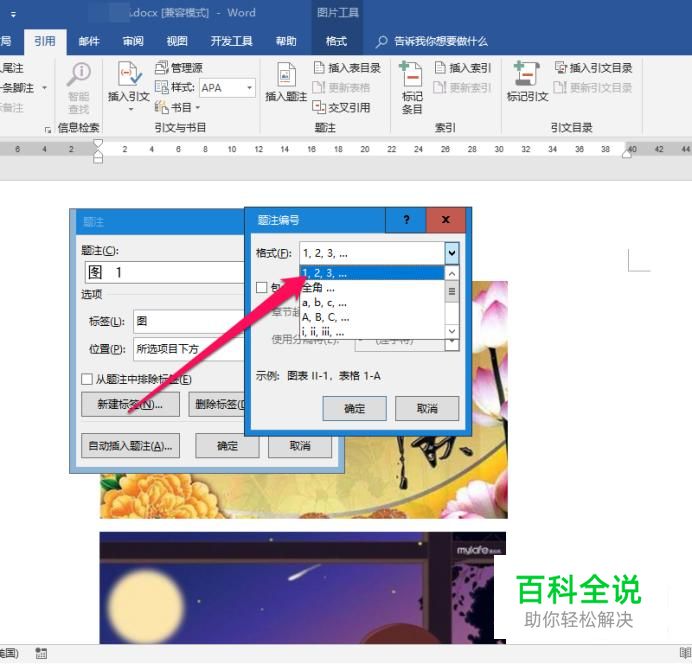Select the 'i, ii, iii, ...' format option
The height and width of the screenshot is (664, 692).
click(x=372, y=332)
